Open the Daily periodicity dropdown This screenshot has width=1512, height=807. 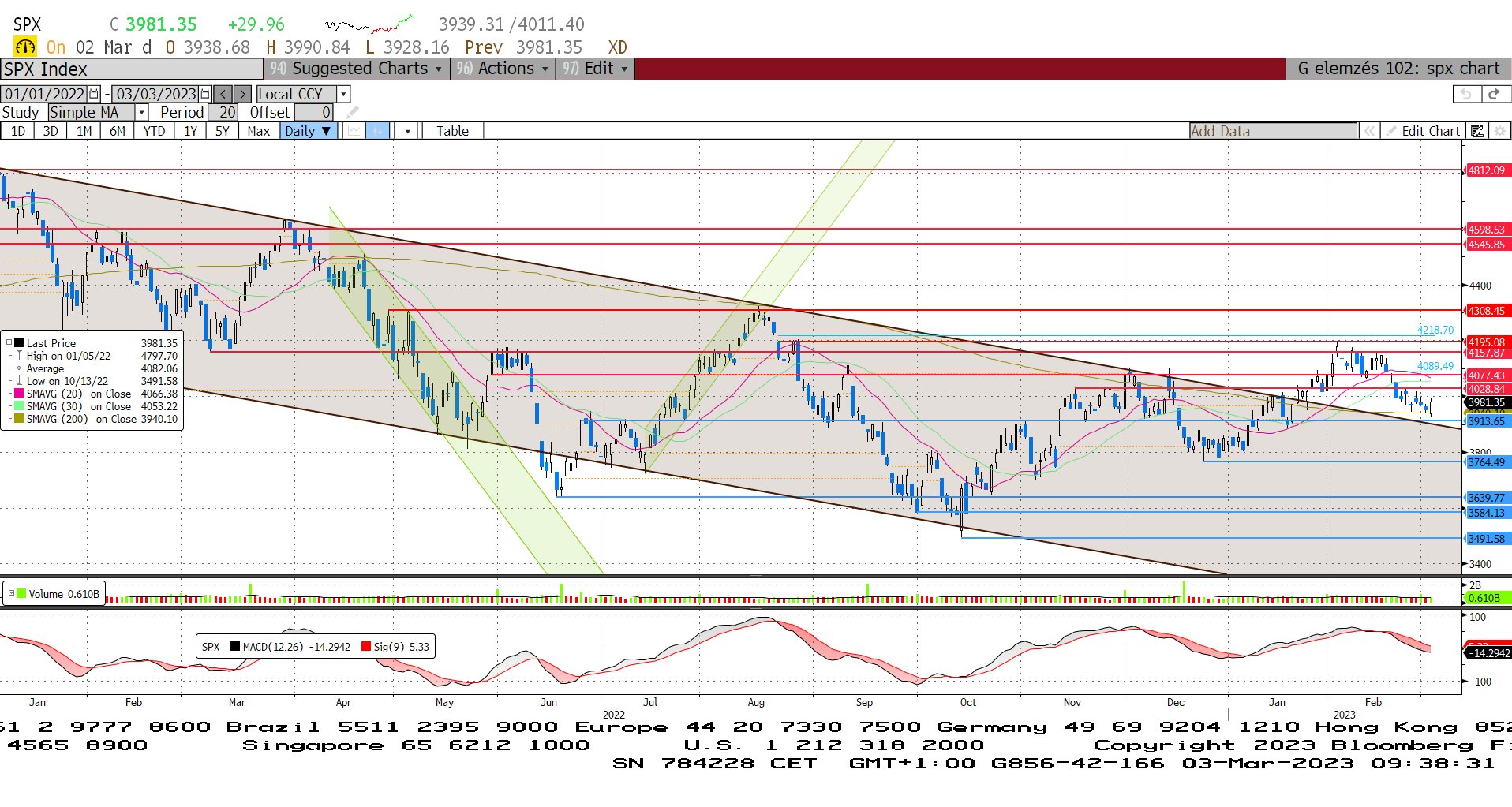[309, 131]
